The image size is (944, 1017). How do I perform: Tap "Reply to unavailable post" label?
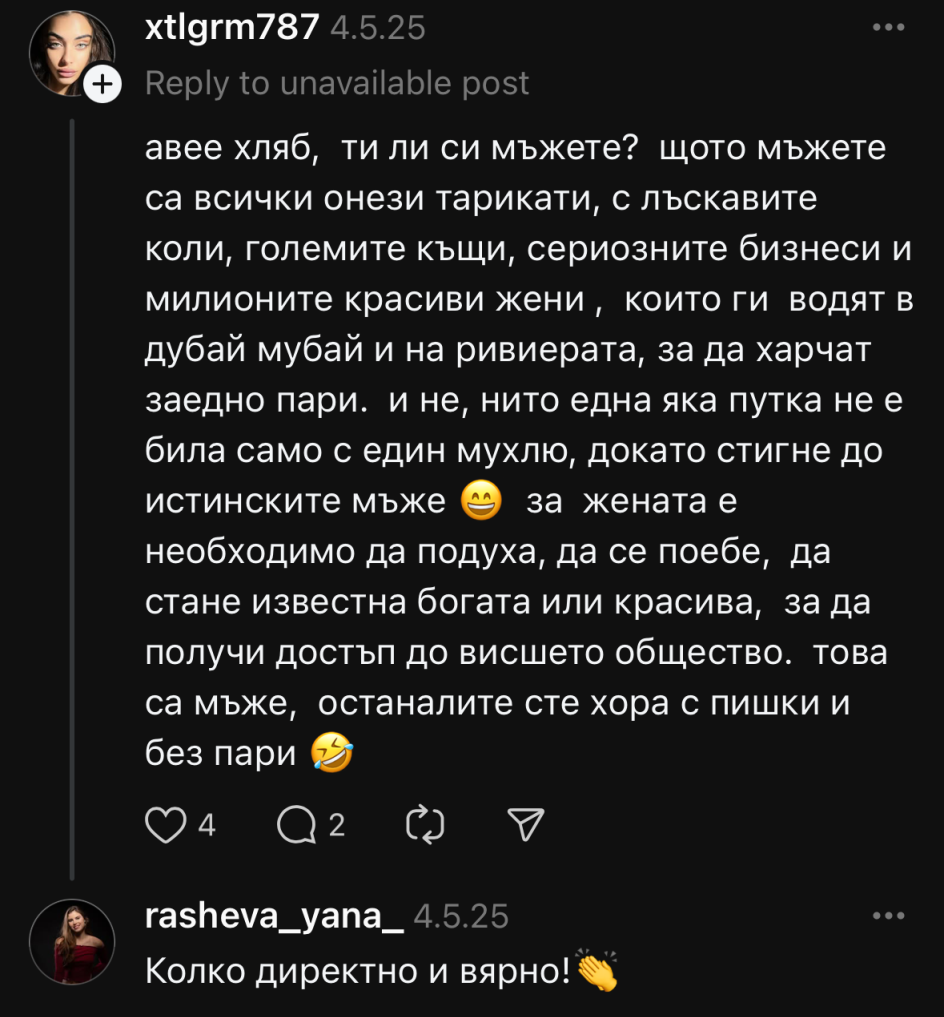click(337, 84)
